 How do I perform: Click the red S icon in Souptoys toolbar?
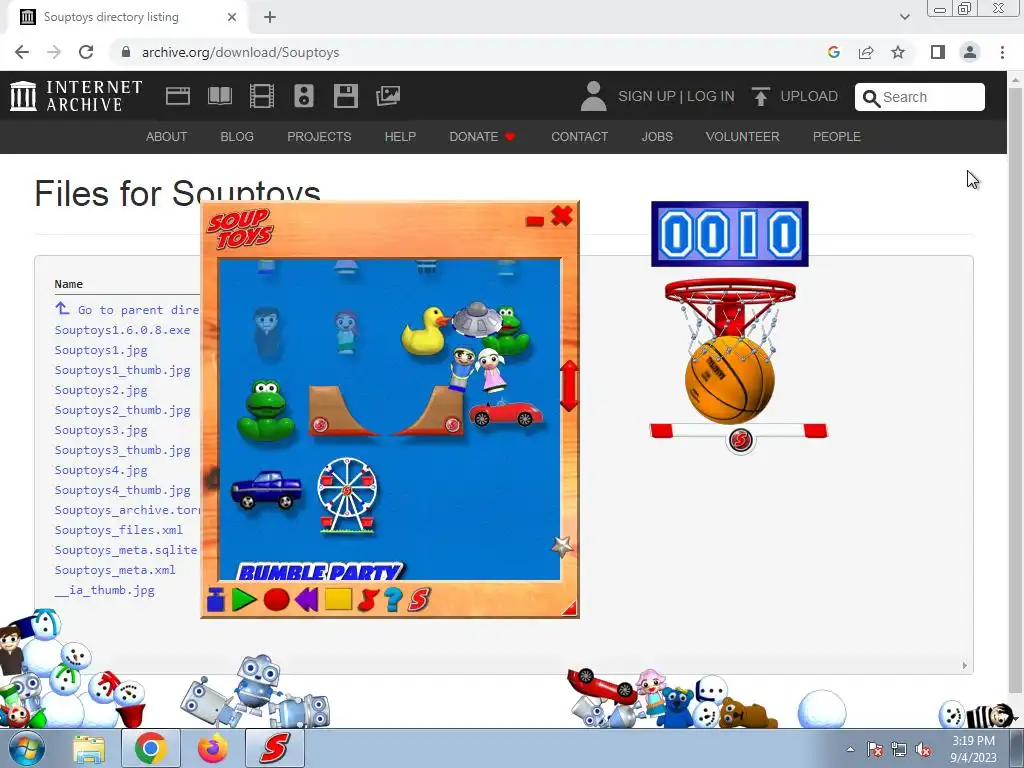tap(419, 600)
